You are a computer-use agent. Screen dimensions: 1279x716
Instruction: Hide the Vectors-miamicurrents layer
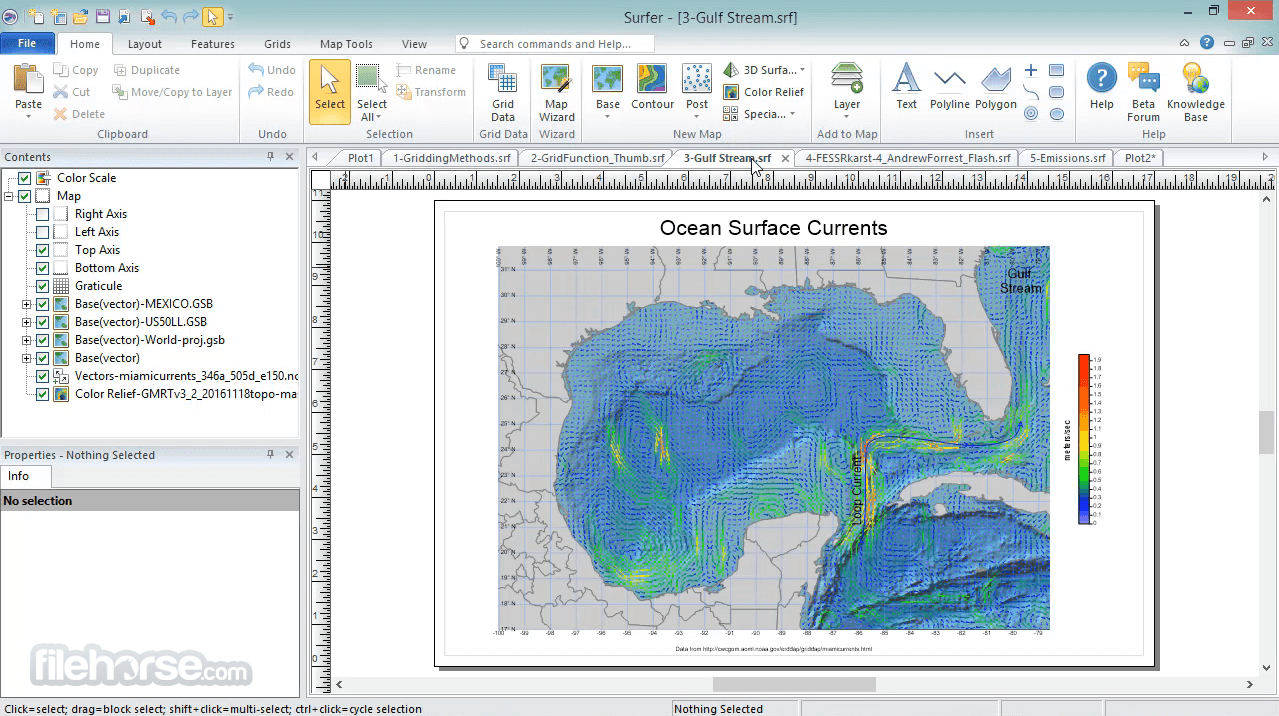tap(42, 376)
